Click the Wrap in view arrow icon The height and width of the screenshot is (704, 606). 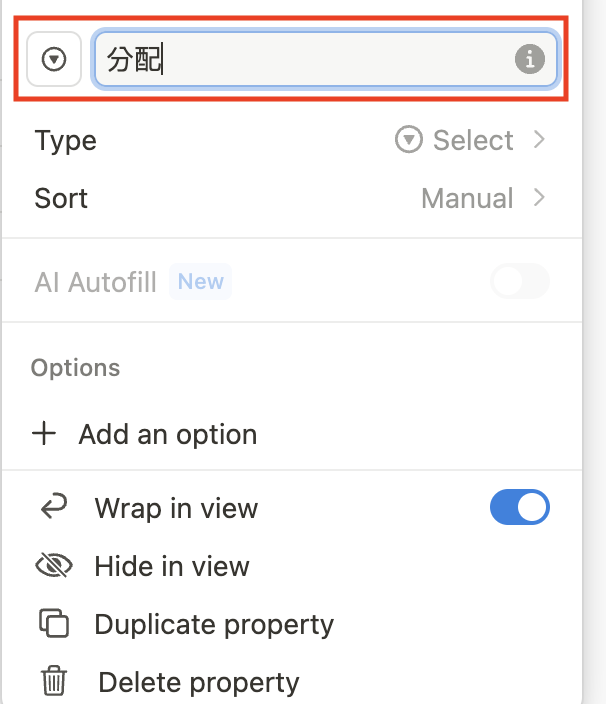53,508
